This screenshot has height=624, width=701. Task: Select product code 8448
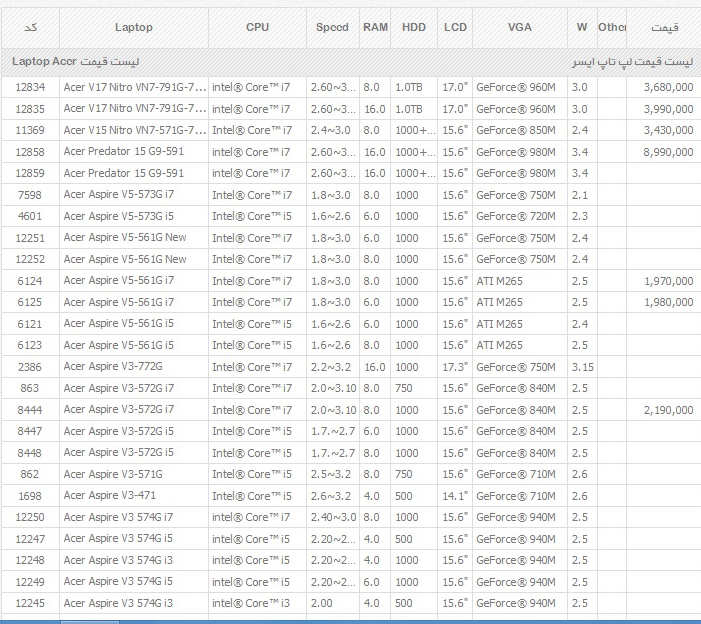click(x=30, y=453)
